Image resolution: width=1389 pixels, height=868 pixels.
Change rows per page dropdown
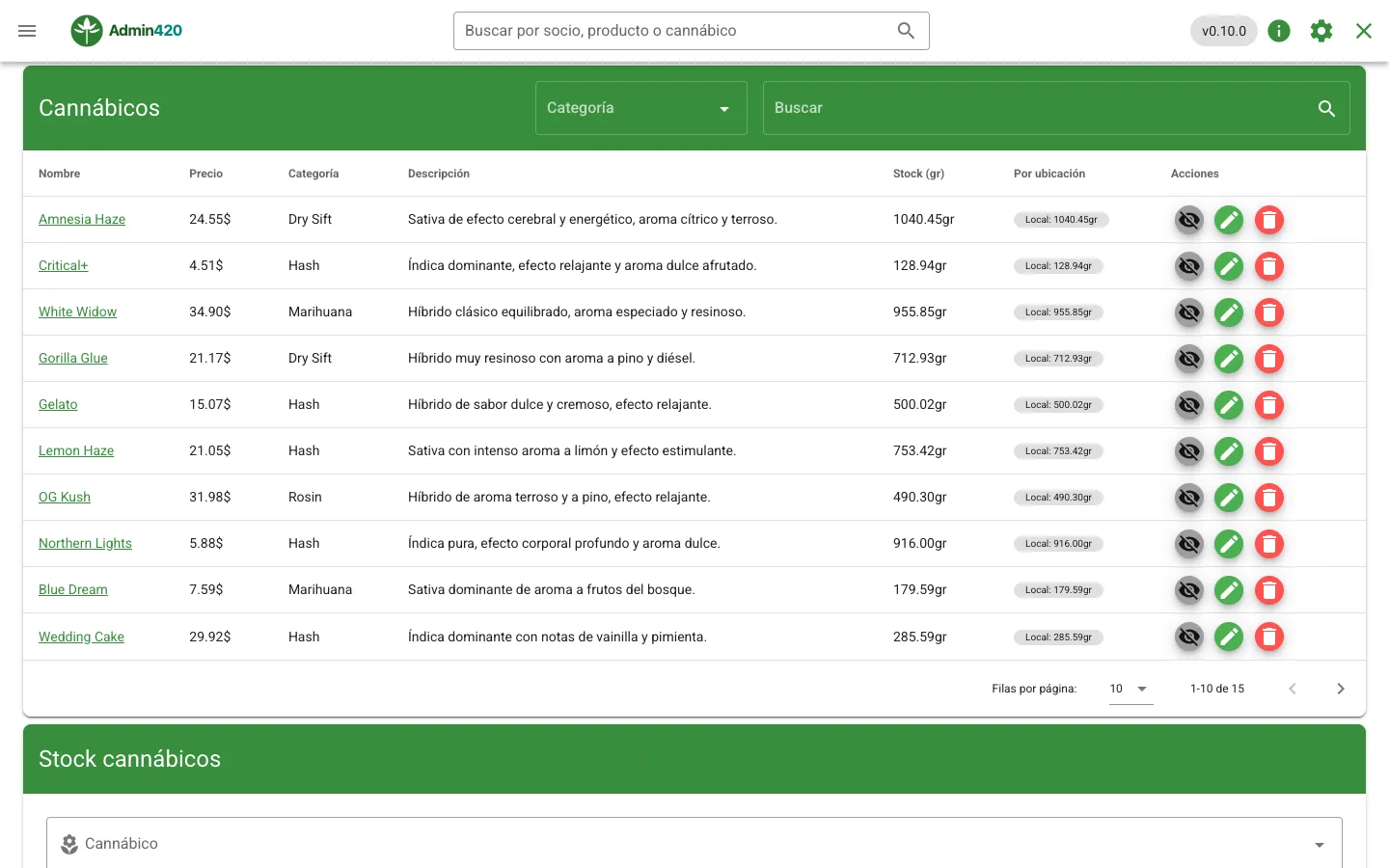1130,689
